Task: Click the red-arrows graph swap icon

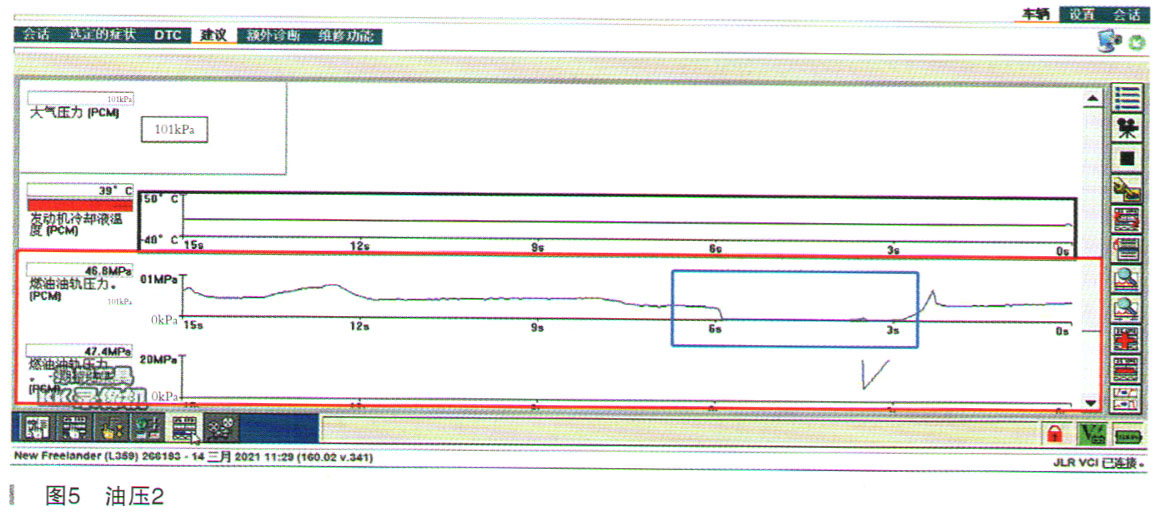Action: [1127, 219]
